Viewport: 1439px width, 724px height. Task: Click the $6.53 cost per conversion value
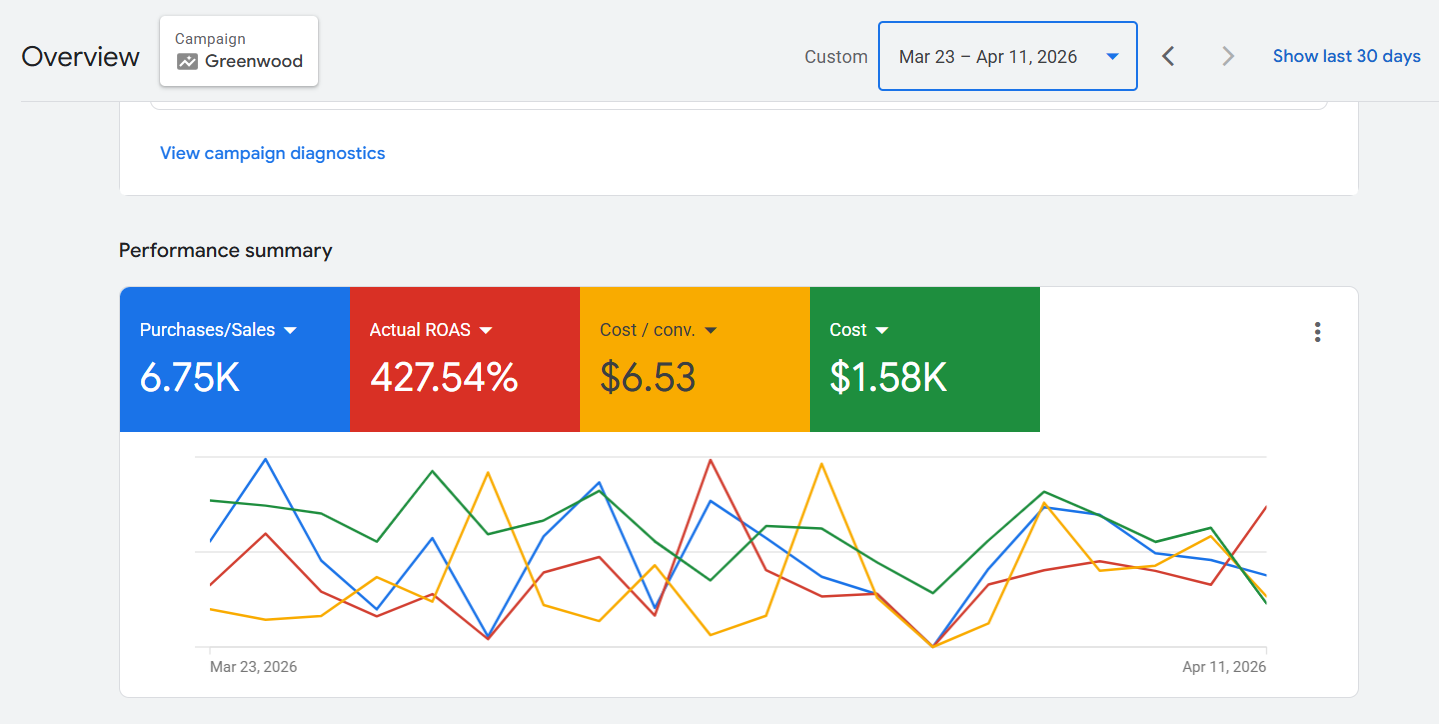click(648, 377)
